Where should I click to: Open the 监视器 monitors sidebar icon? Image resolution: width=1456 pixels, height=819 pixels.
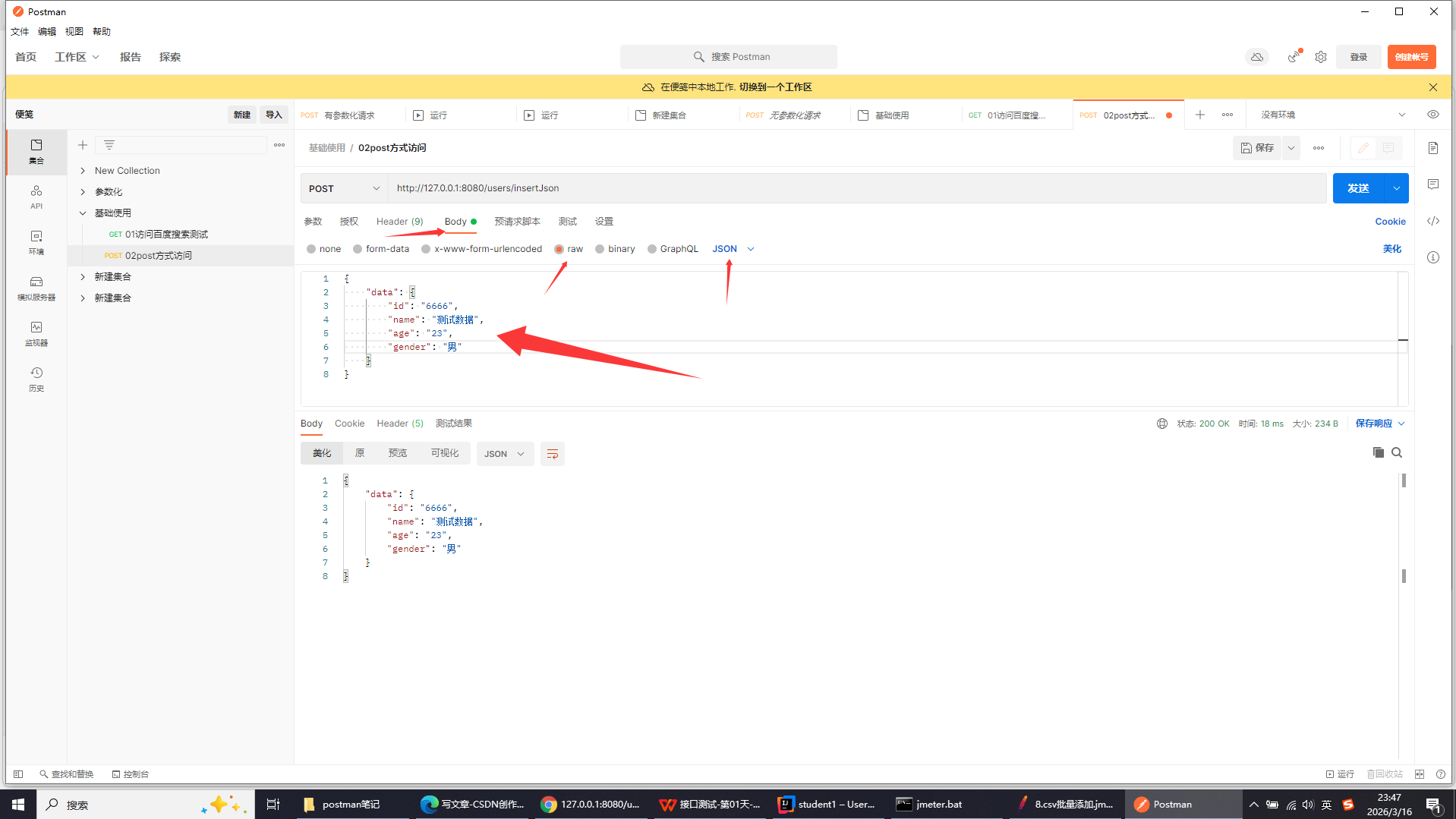[x=36, y=333]
